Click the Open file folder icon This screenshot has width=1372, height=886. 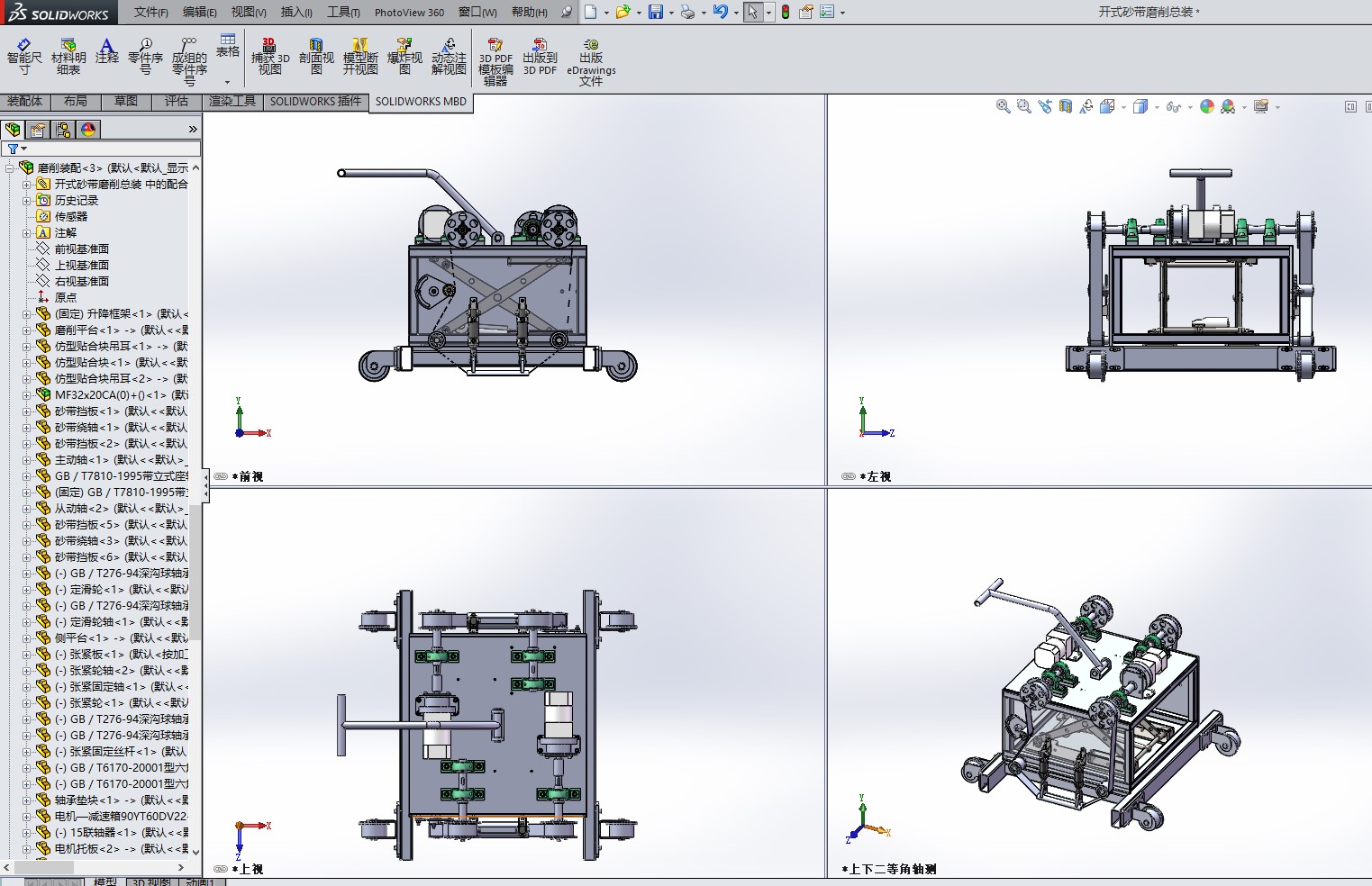pyautogui.click(x=622, y=12)
